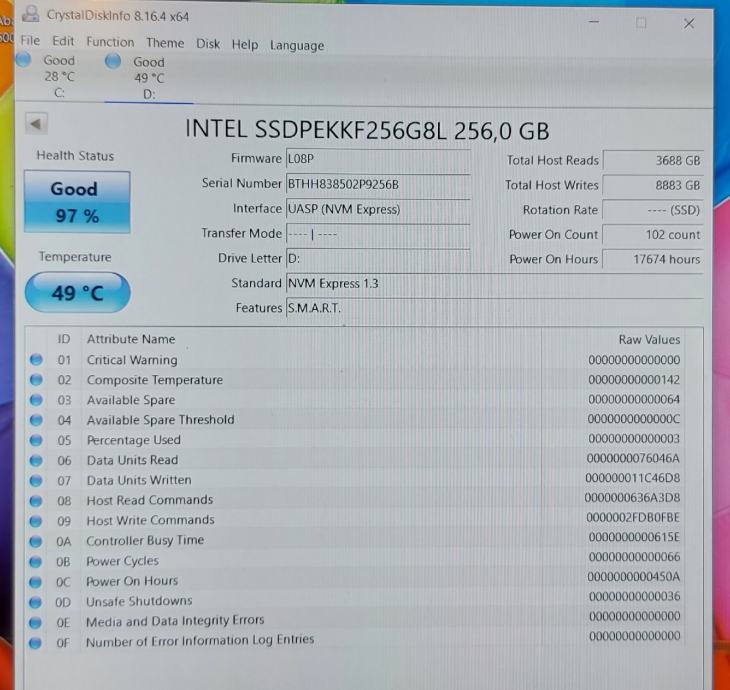Click status dot for Data Units Written
730x690 pixels.
(x=36, y=480)
